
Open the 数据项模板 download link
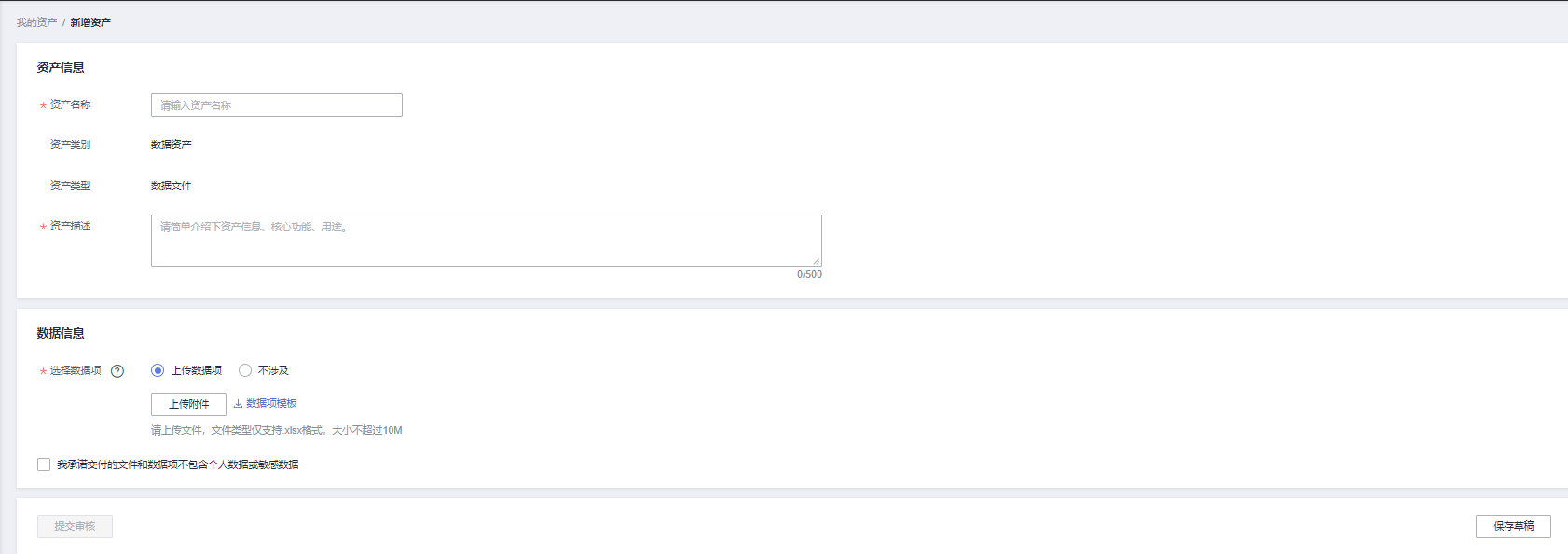click(x=271, y=403)
